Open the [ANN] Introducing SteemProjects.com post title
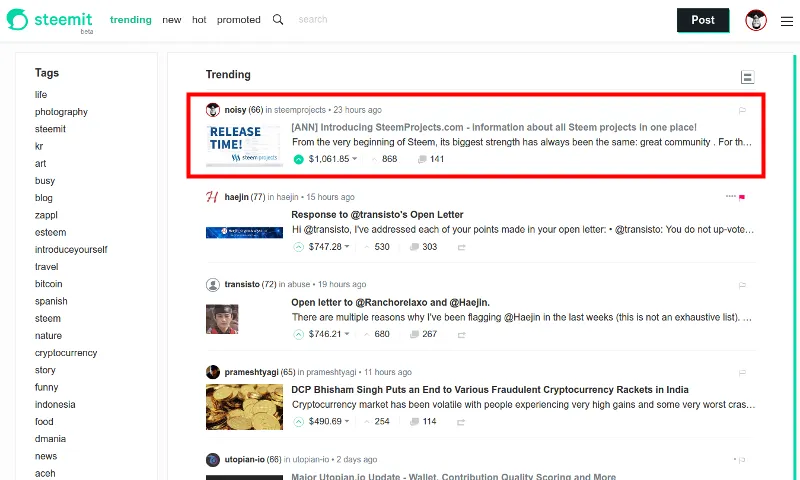The width and height of the screenshot is (800, 480). pyautogui.click(x=494, y=128)
